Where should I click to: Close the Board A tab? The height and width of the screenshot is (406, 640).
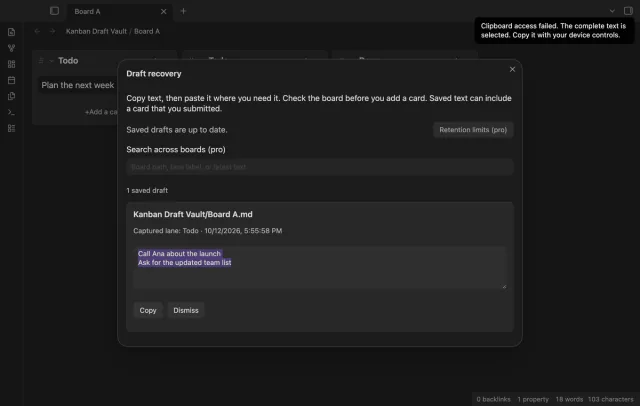[x=163, y=11]
